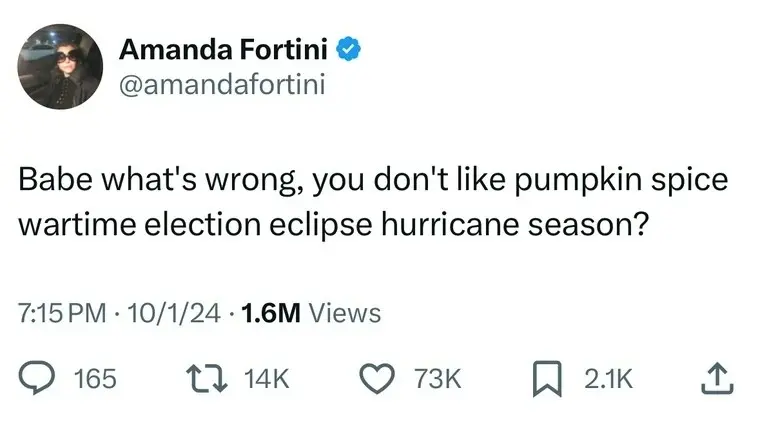
Task: Open the 165 replies count
Action: click(x=96, y=378)
